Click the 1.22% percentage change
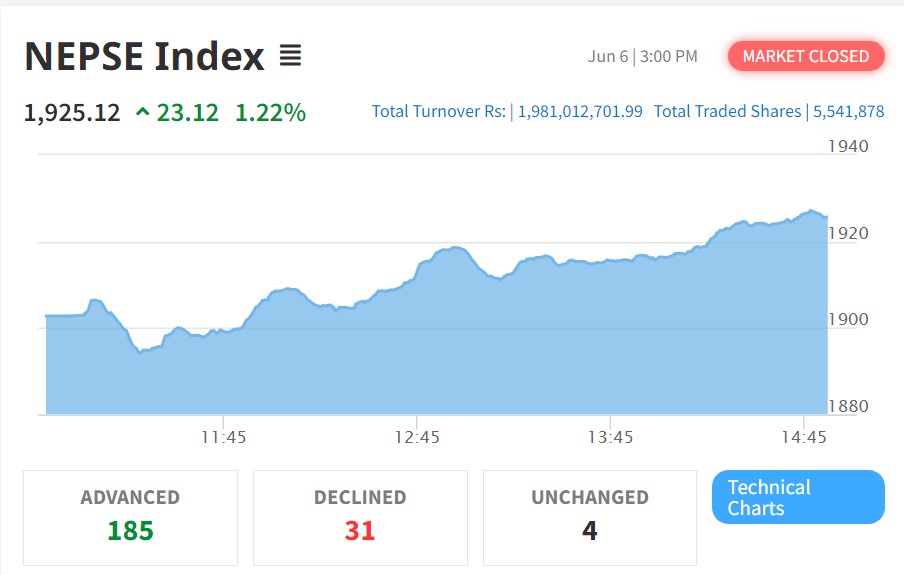904x575 pixels. (270, 113)
